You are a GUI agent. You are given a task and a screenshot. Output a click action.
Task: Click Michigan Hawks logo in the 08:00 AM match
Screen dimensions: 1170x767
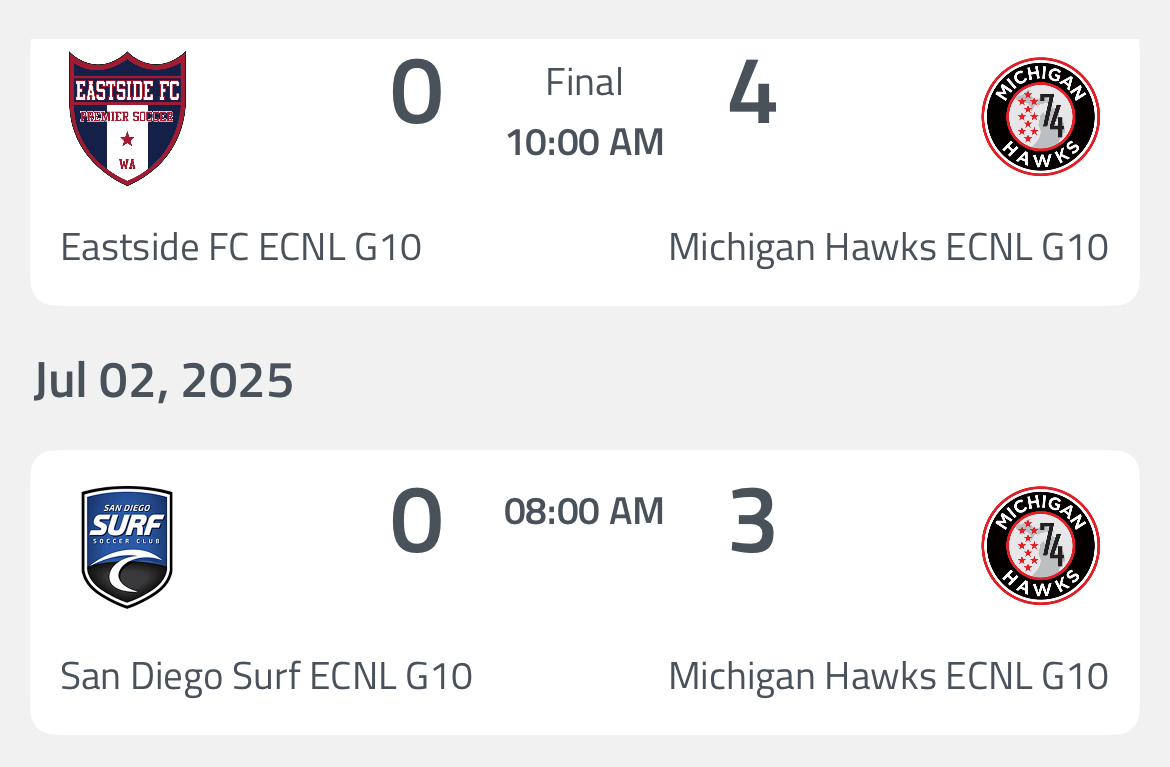pos(1040,546)
